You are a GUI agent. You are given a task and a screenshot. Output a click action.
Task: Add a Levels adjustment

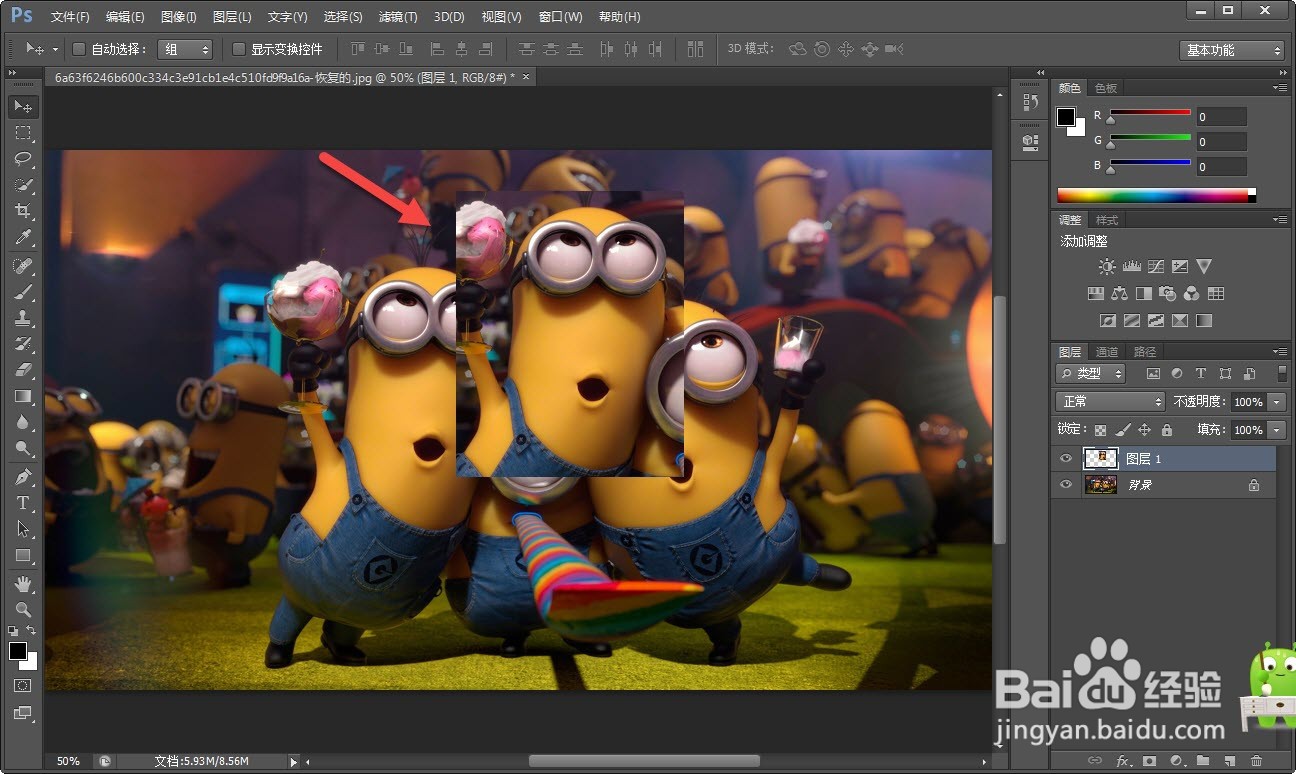click(x=1132, y=267)
